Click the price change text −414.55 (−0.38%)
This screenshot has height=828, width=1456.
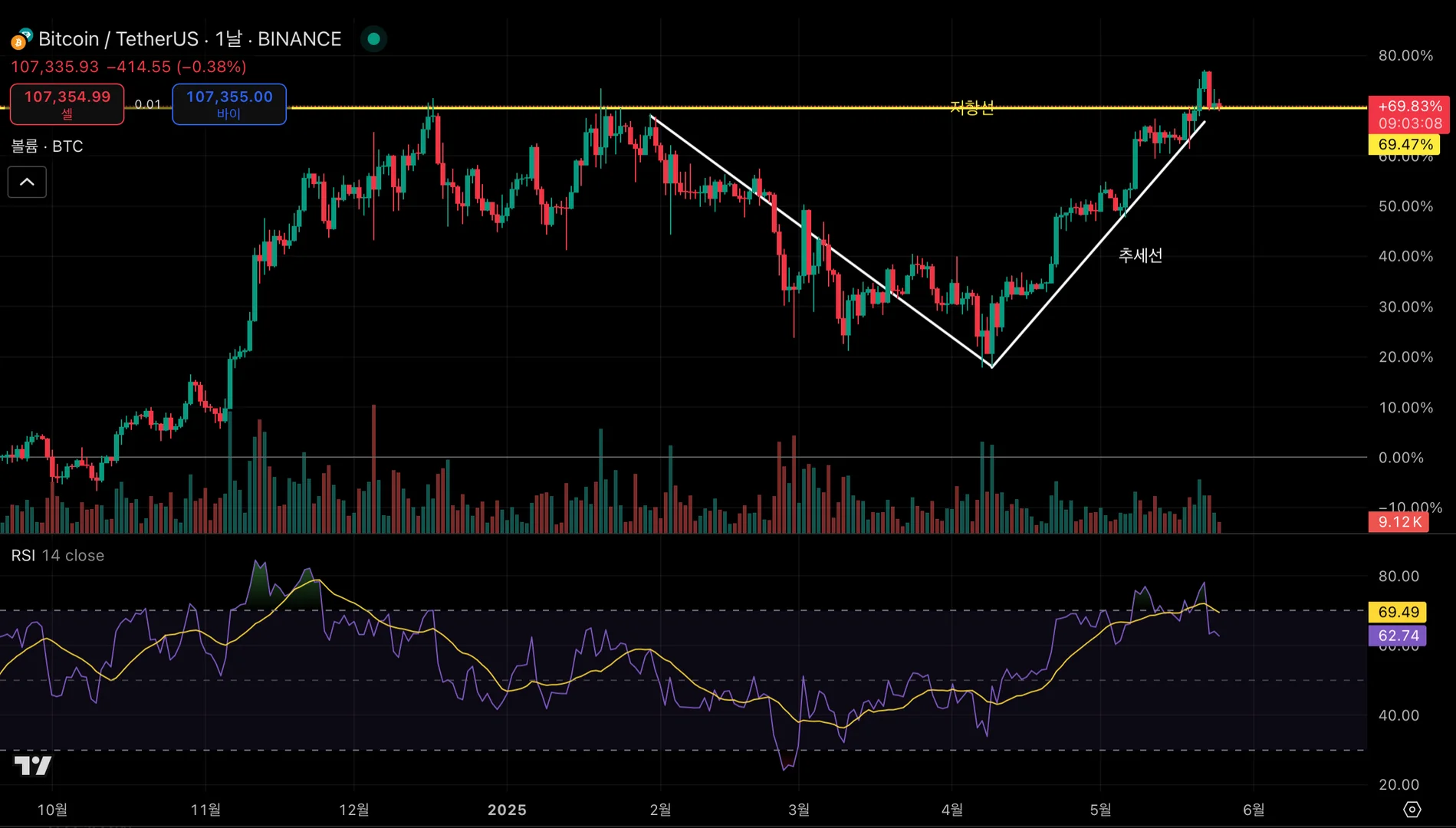(x=176, y=67)
